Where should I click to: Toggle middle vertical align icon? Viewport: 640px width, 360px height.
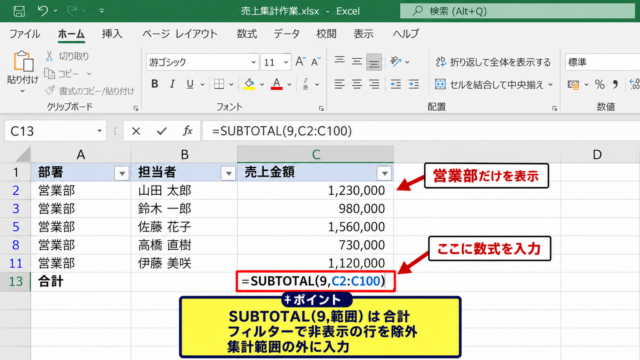tap(356, 62)
